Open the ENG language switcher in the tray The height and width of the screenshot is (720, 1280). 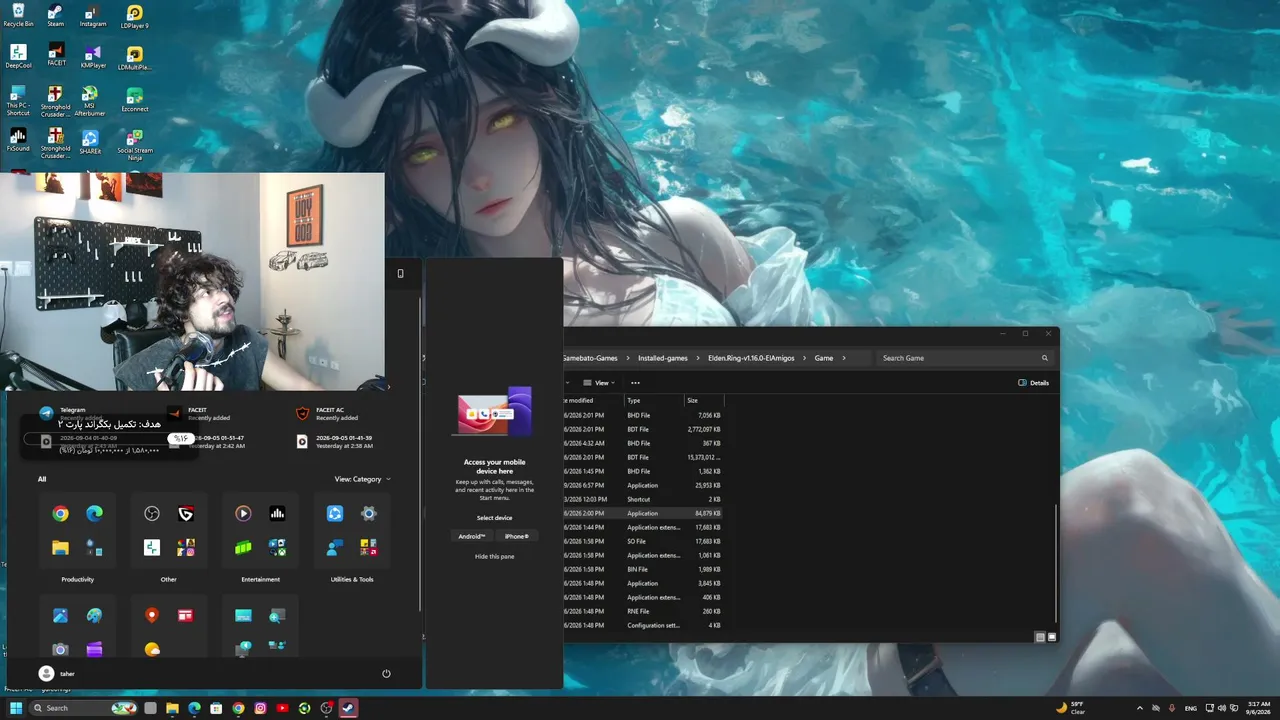click(x=1191, y=708)
